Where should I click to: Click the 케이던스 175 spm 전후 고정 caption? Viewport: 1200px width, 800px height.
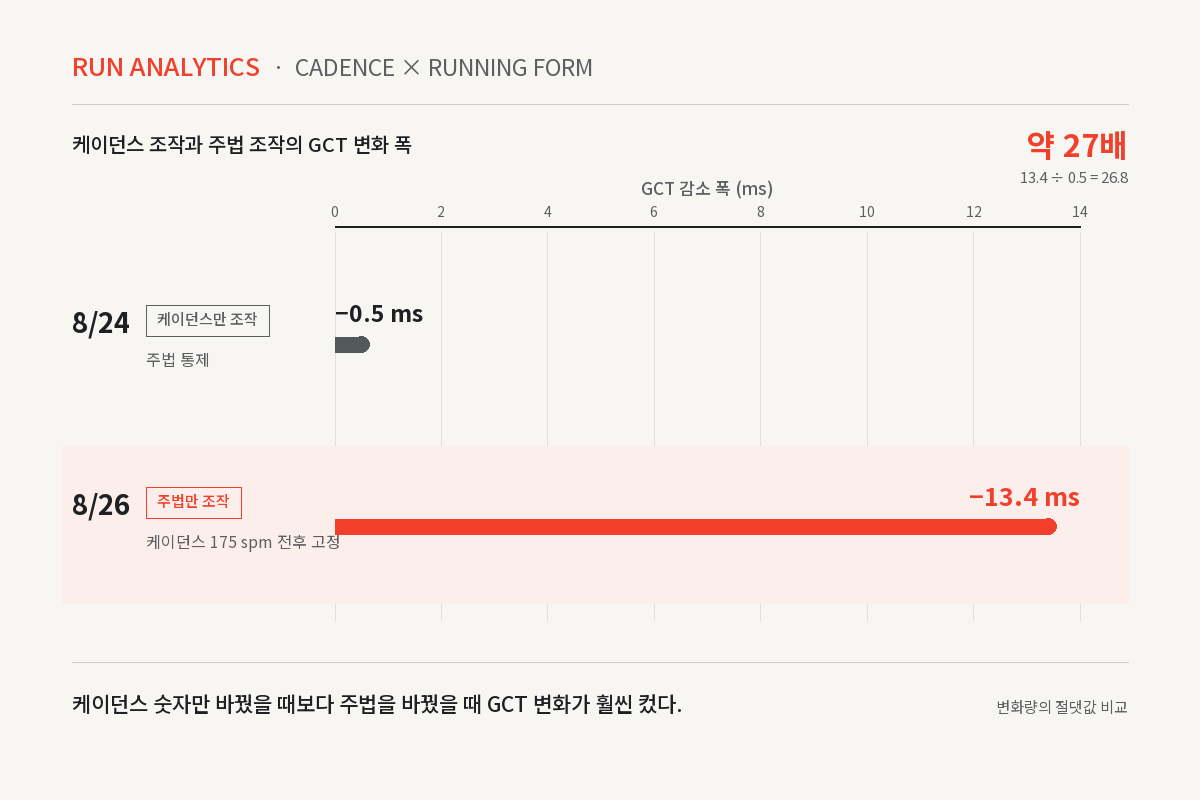pos(243,542)
